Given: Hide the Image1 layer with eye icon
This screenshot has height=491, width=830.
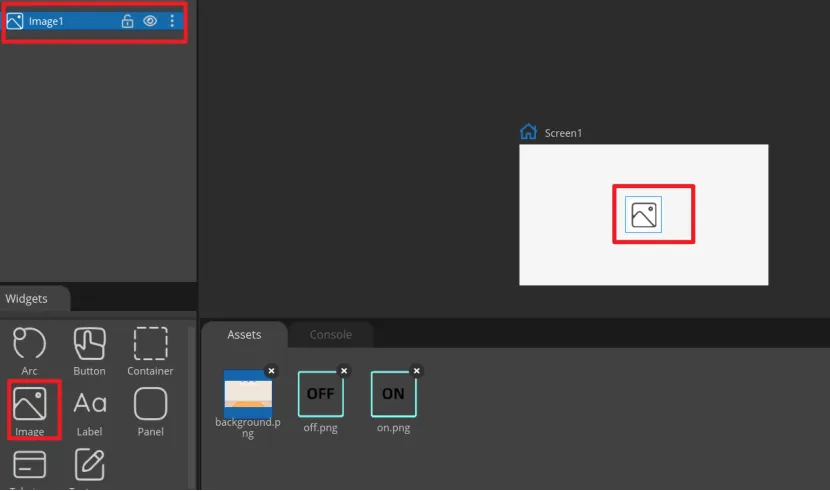Looking at the screenshot, I should [150, 21].
